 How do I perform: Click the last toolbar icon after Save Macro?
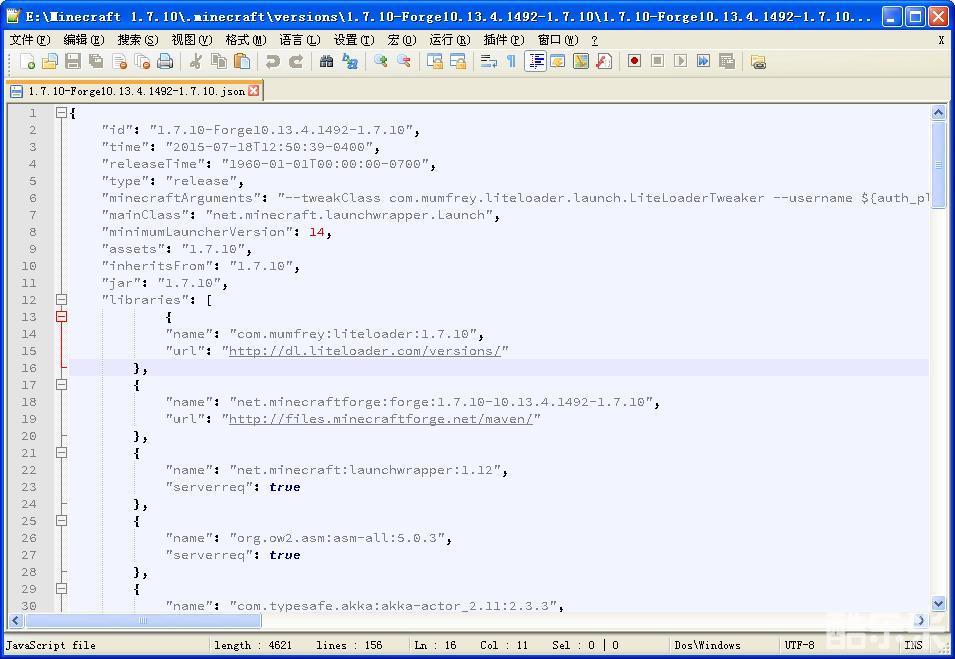click(x=758, y=62)
